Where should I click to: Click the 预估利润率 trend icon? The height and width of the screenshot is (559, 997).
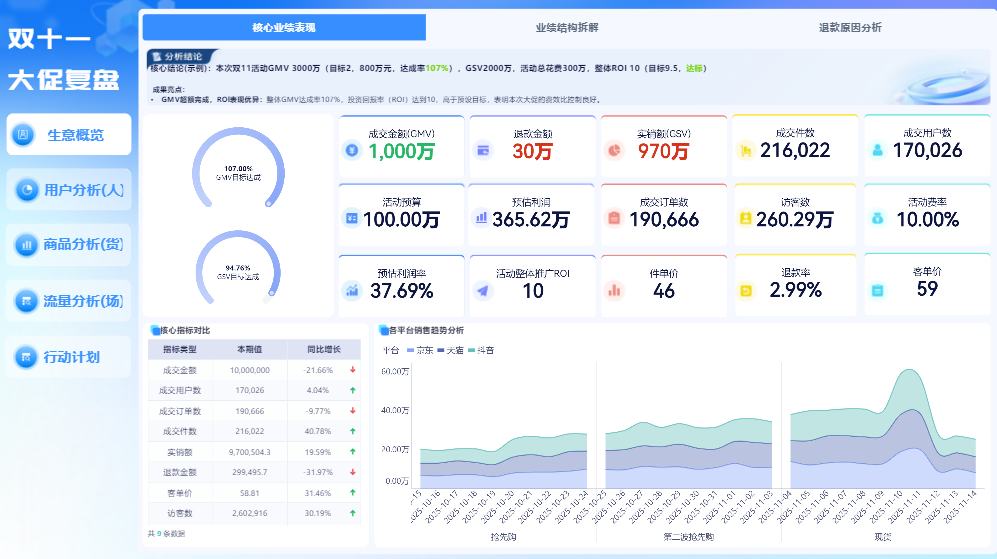[352, 291]
